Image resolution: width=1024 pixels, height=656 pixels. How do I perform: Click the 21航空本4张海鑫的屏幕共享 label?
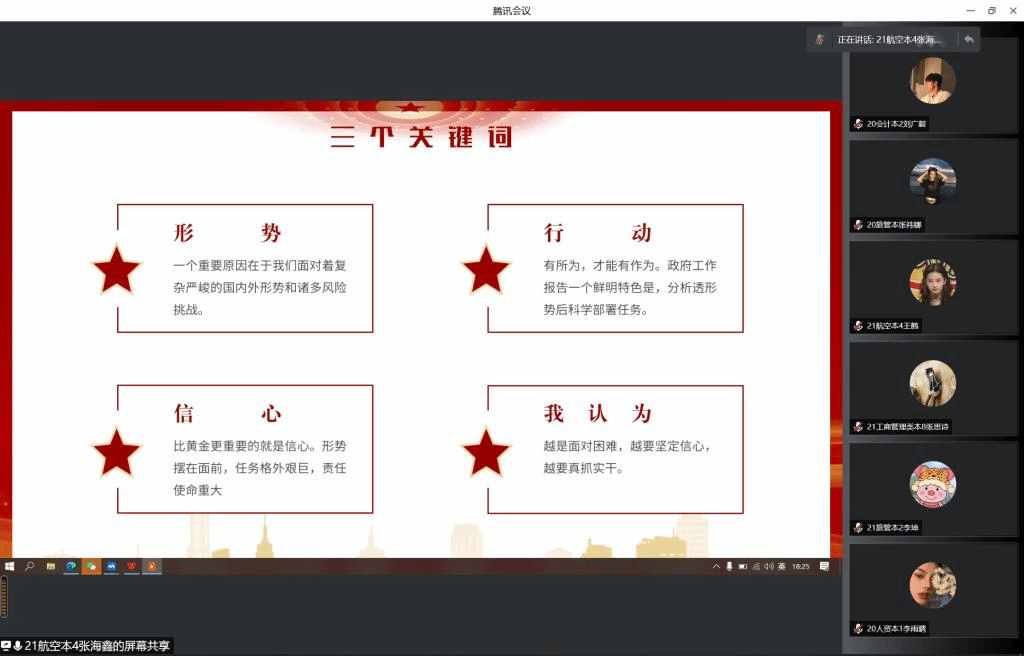97,646
